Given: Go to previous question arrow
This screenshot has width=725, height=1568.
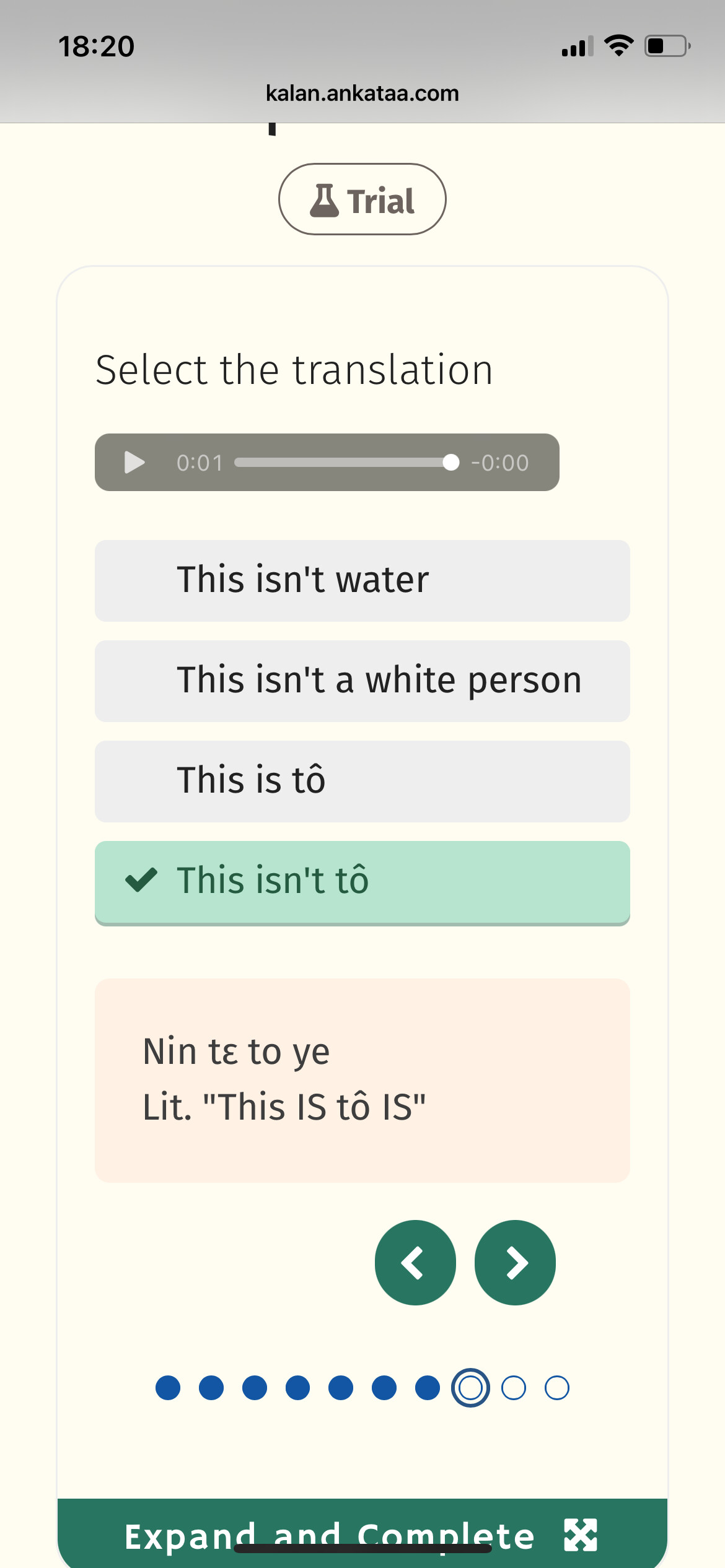Looking at the screenshot, I should (x=415, y=1263).
